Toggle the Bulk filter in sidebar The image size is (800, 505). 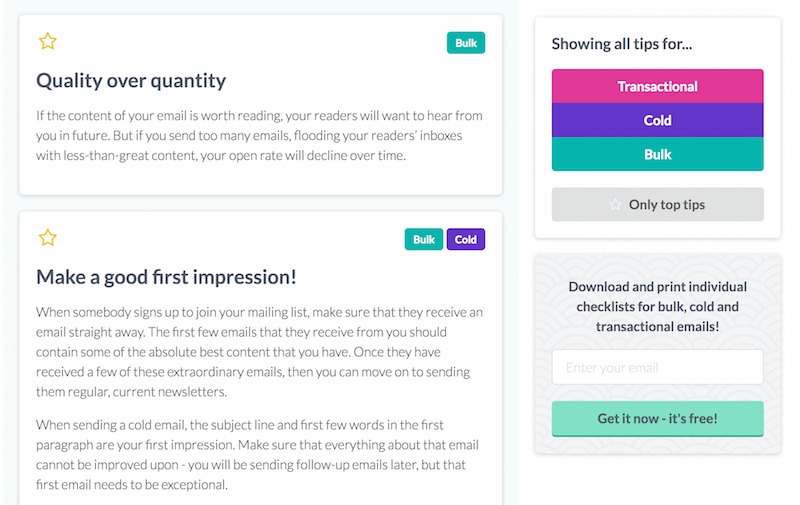[x=657, y=154]
